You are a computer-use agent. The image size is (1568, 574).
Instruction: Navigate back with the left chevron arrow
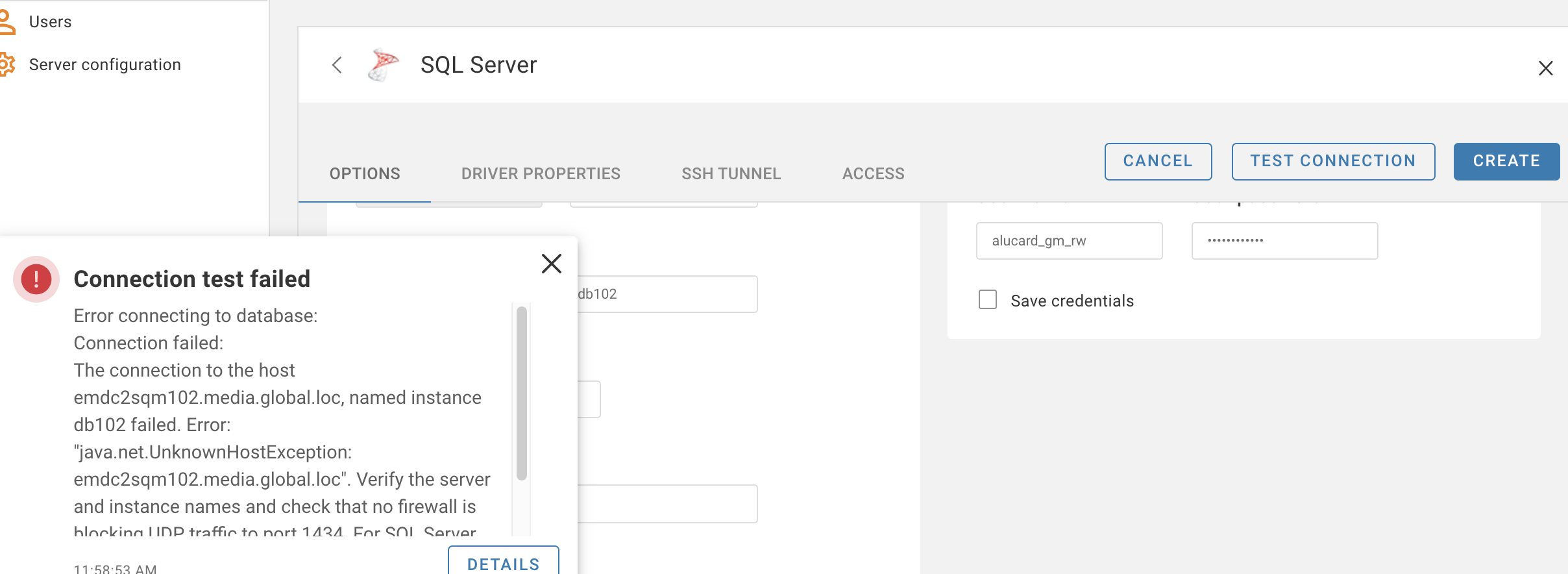337,65
